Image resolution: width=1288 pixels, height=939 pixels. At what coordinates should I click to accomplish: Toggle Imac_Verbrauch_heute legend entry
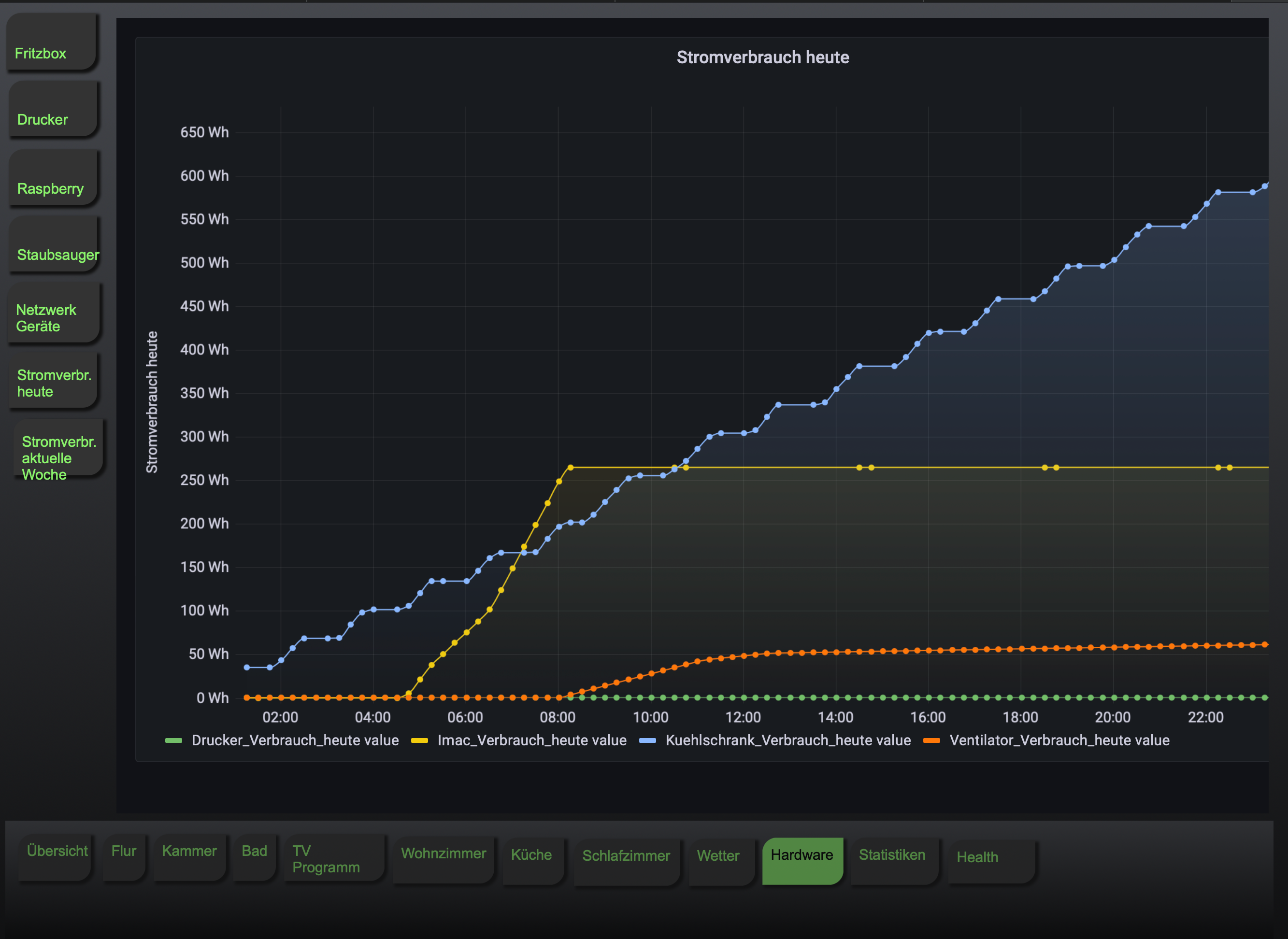point(531,740)
